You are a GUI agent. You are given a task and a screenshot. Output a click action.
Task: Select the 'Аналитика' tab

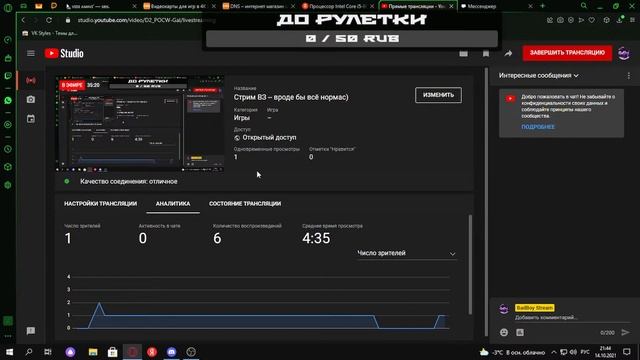(173, 204)
